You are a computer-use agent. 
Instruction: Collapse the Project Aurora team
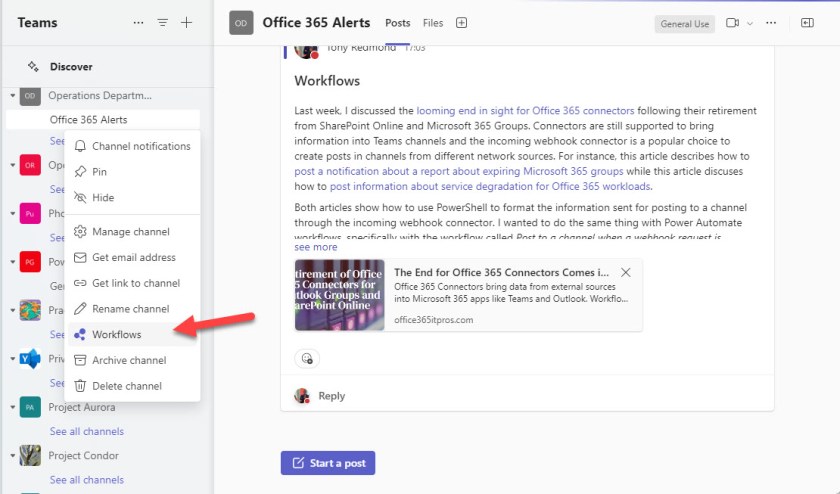coord(12,407)
